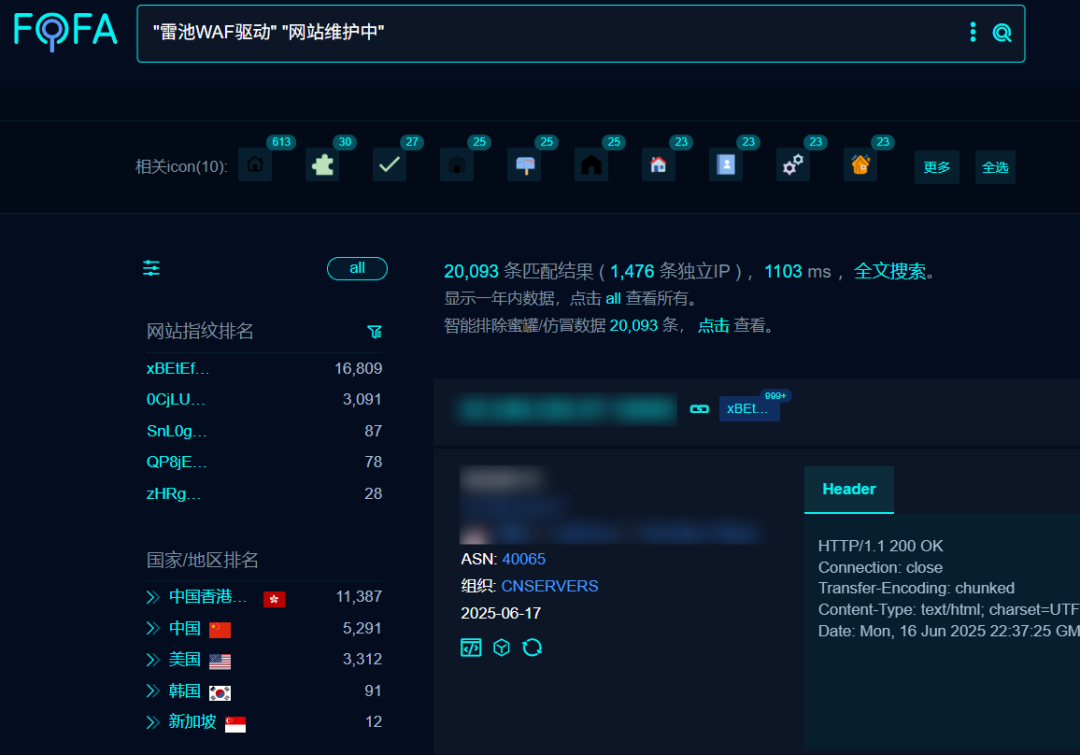Viewport: 1080px width, 755px height.
Task: Open the 全文搜索 full-text search link
Action: [890, 271]
